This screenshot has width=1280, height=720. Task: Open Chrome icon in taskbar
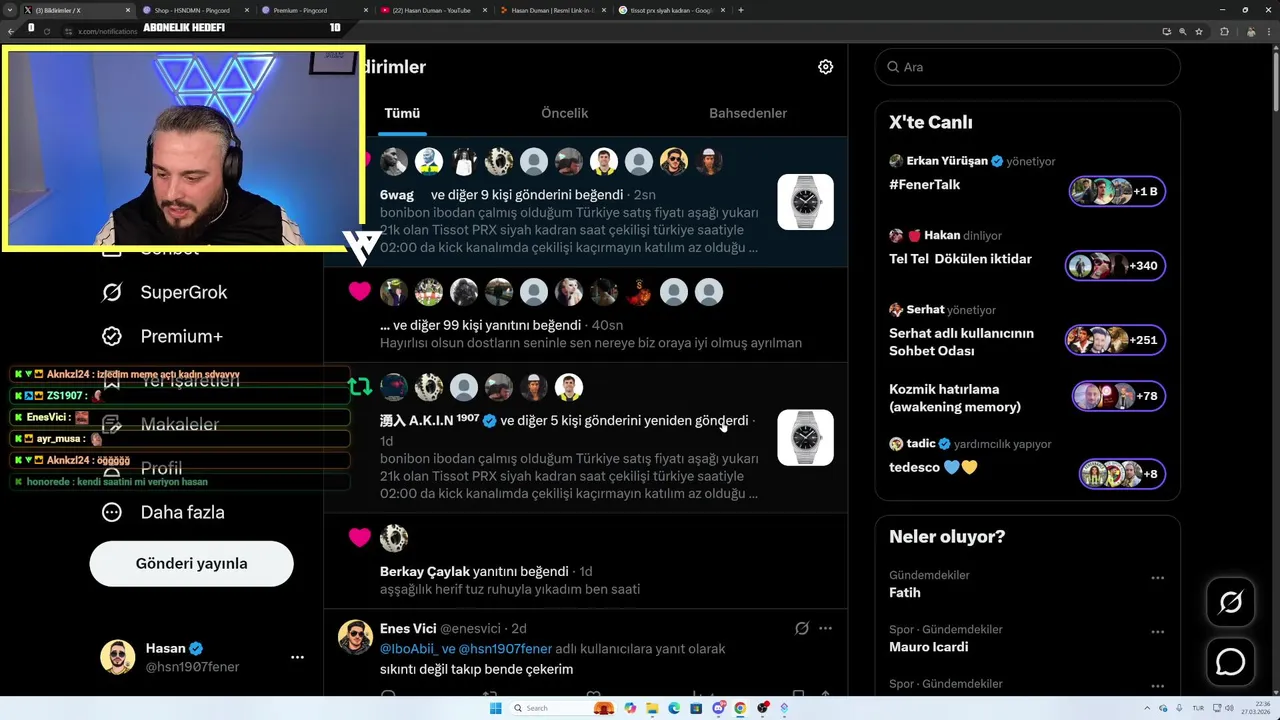(740, 708)
